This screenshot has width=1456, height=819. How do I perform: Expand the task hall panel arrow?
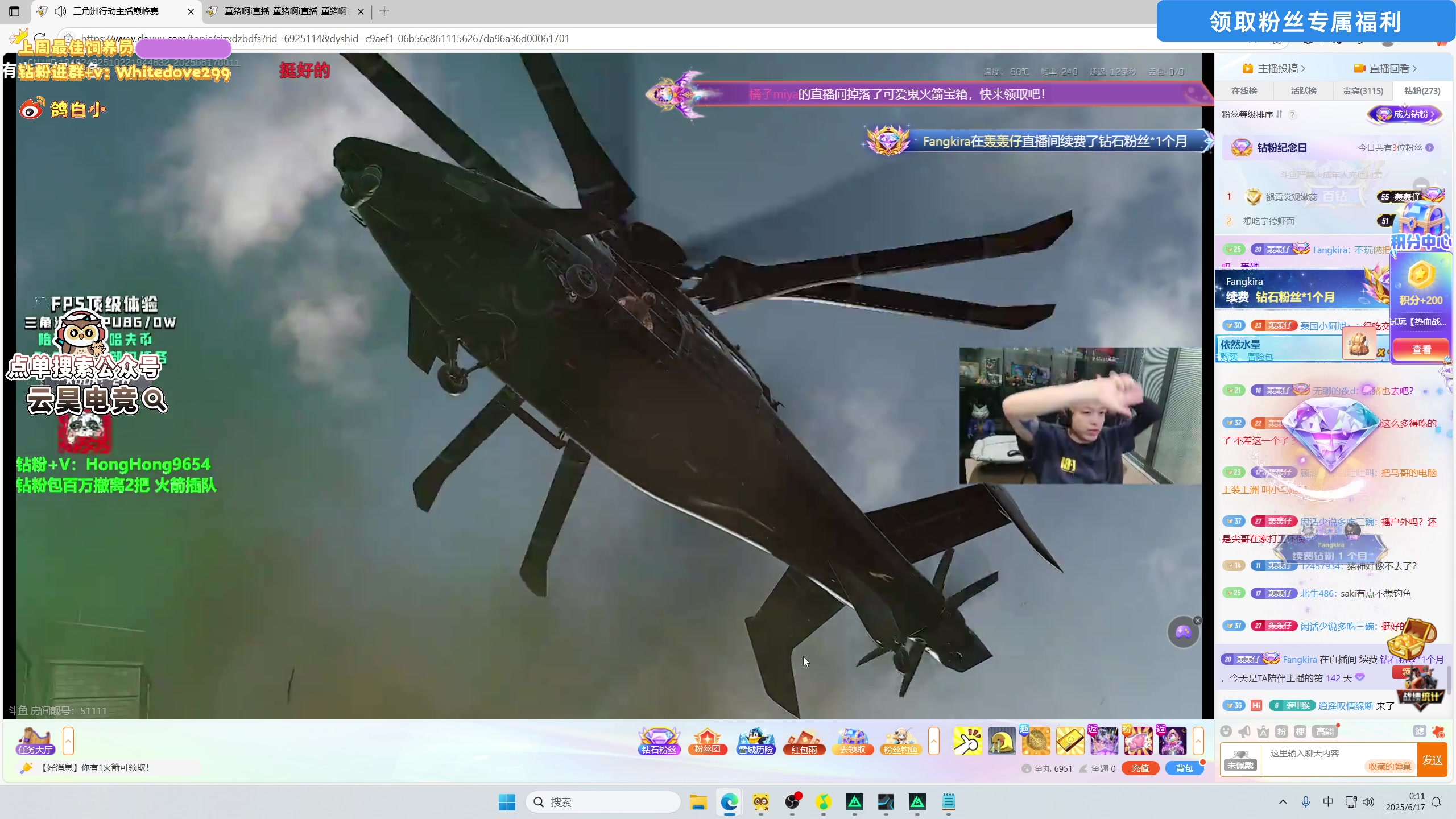pos(68,741)
